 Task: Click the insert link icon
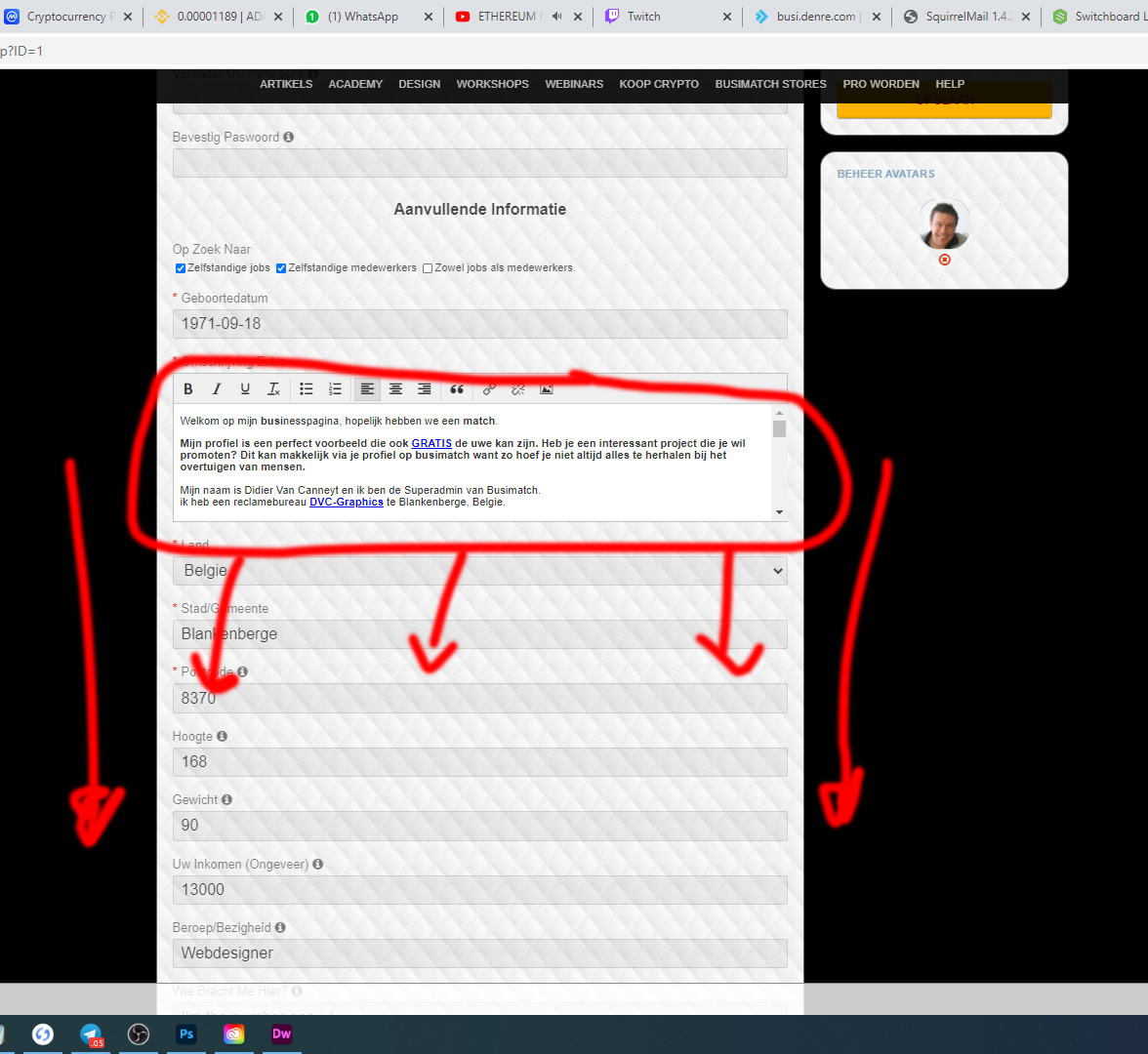pos(489,388)
